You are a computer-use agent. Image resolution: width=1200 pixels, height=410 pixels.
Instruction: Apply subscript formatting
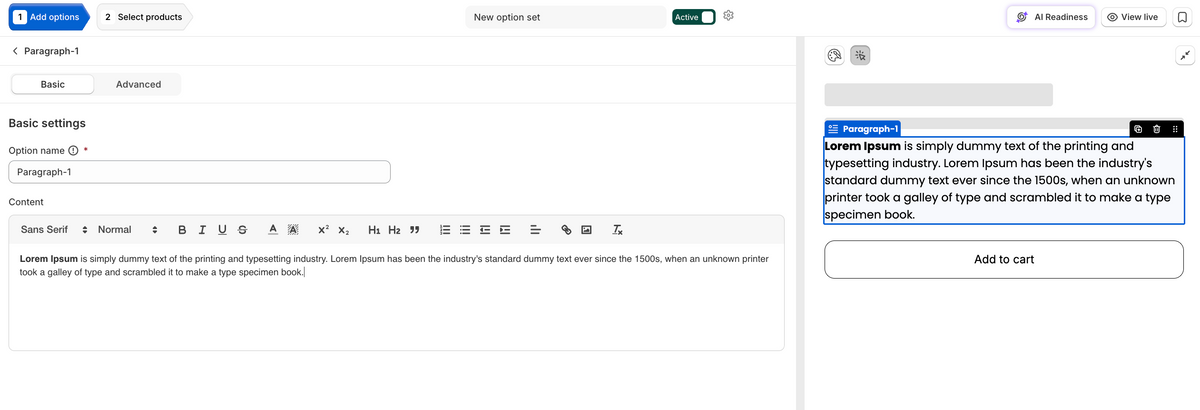(343, 230)
